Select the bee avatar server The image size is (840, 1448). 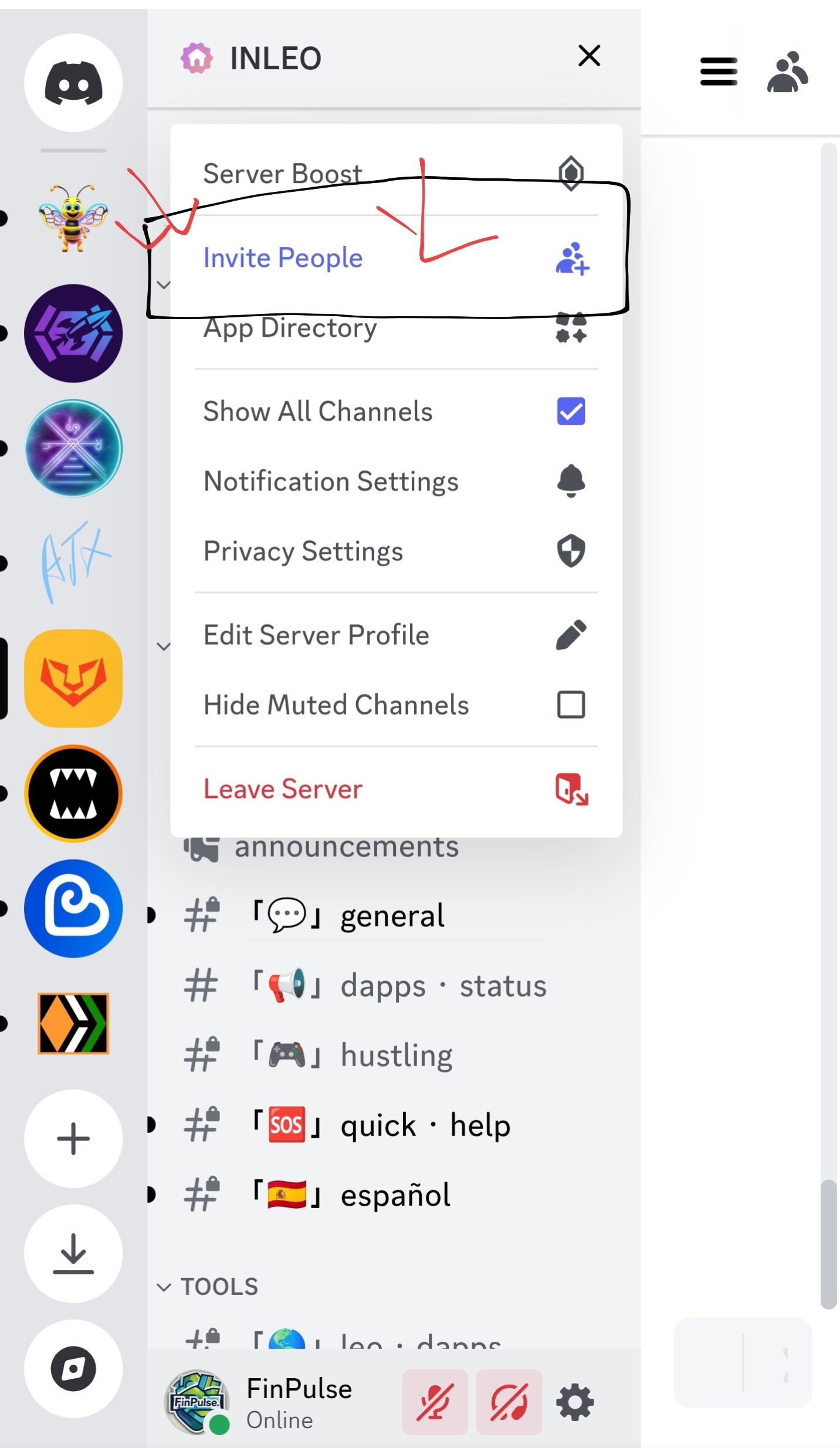[73, 218]
